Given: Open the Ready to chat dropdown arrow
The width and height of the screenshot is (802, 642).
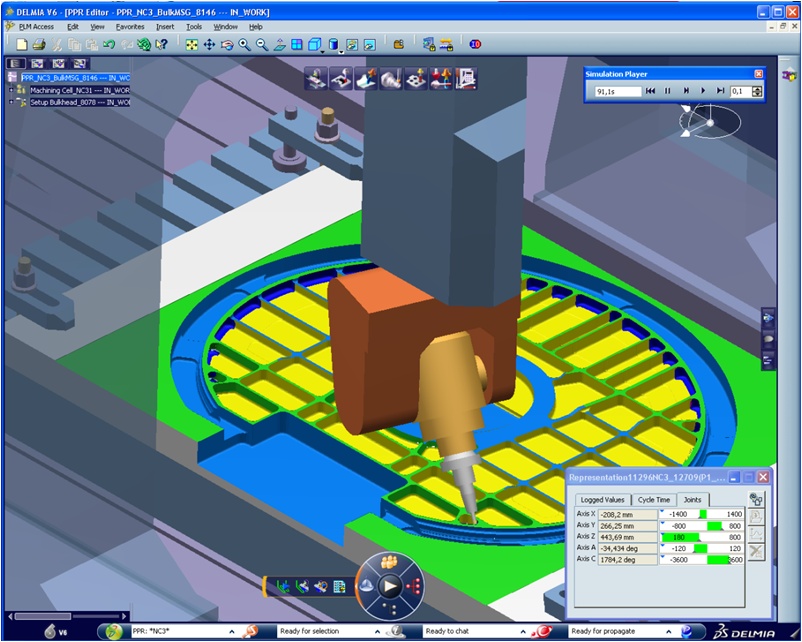Looking at the screenshot, I should coord(523,632).
